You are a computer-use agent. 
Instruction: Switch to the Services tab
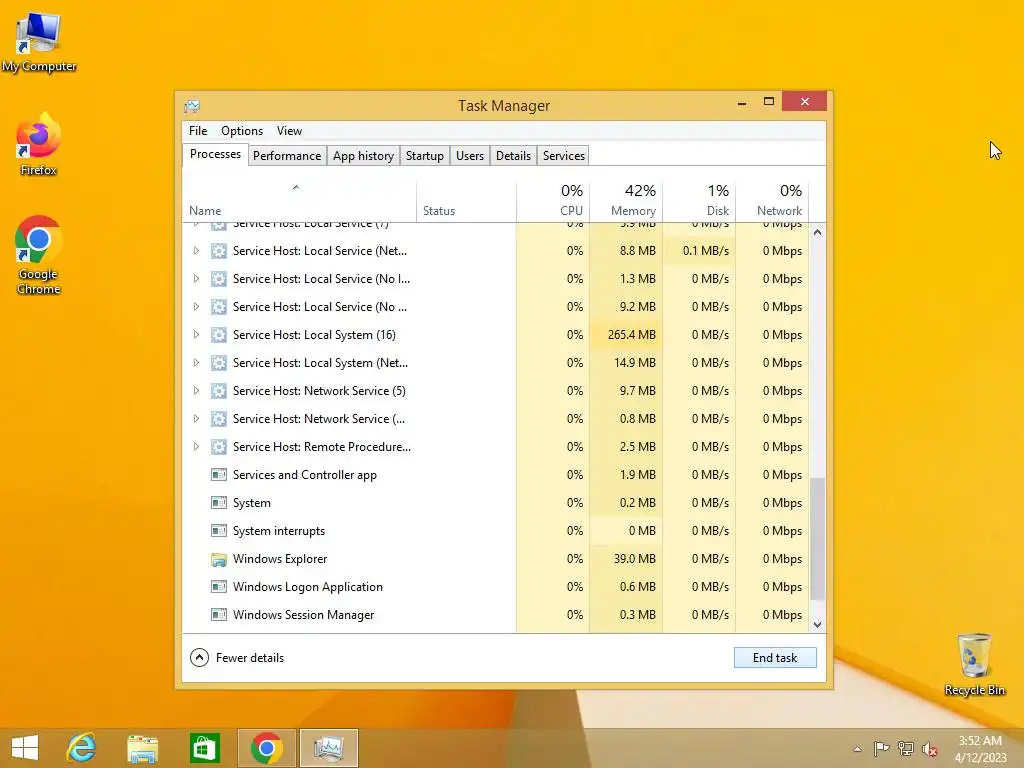[x=564, y=155]
